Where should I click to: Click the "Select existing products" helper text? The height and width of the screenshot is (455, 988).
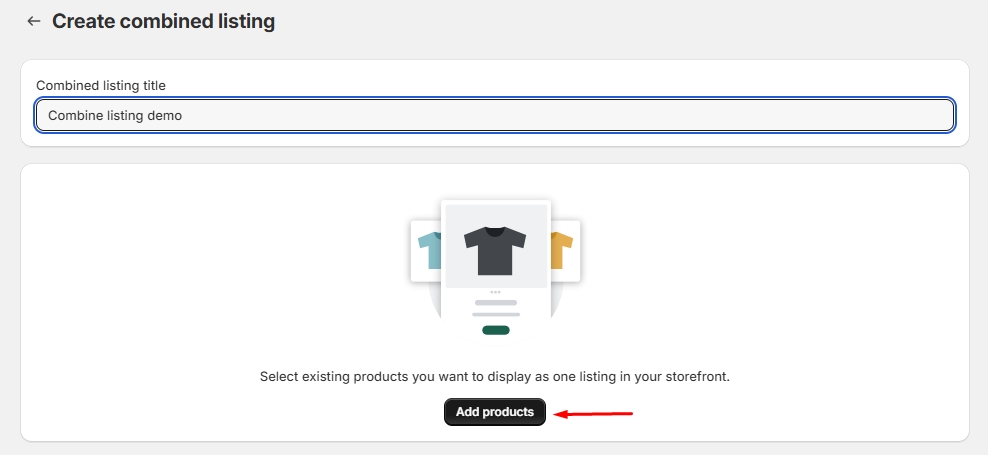tap(494, 377)
